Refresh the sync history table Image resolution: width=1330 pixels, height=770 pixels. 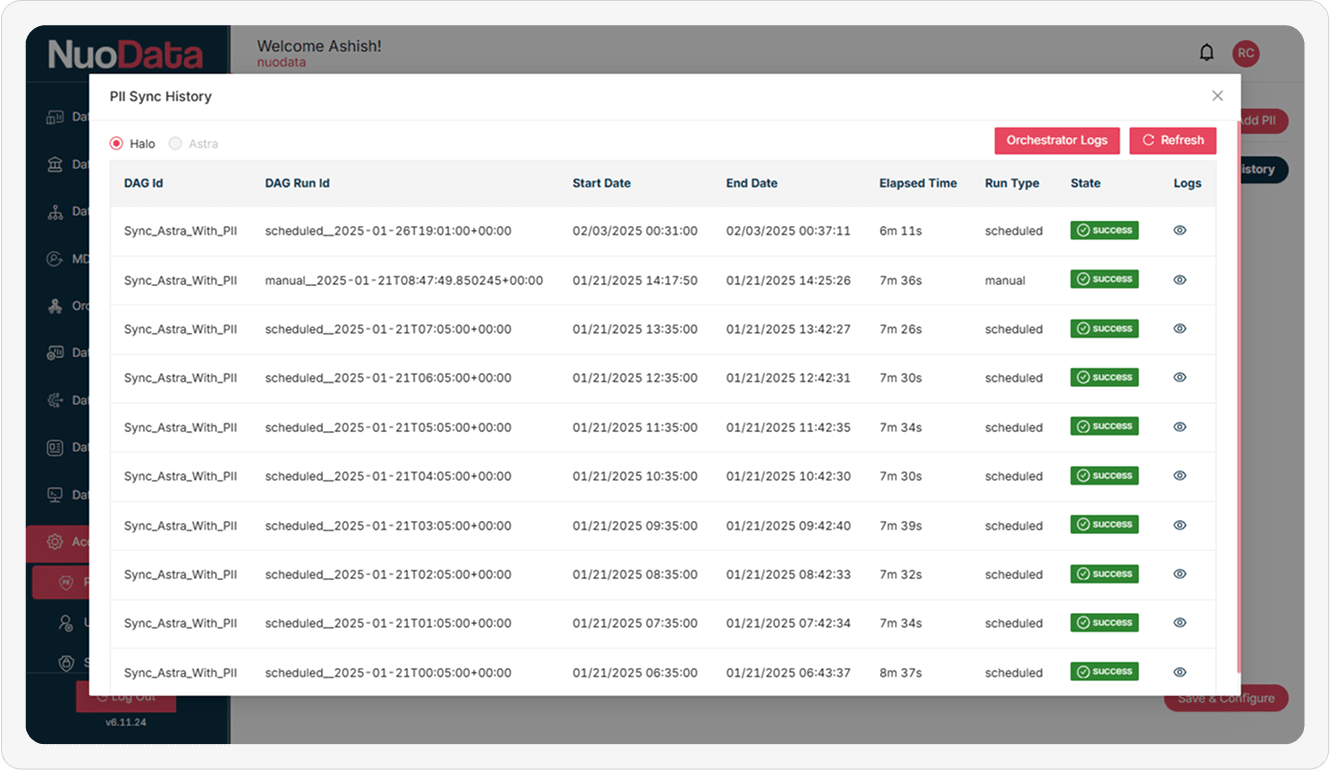point(1173,141)
